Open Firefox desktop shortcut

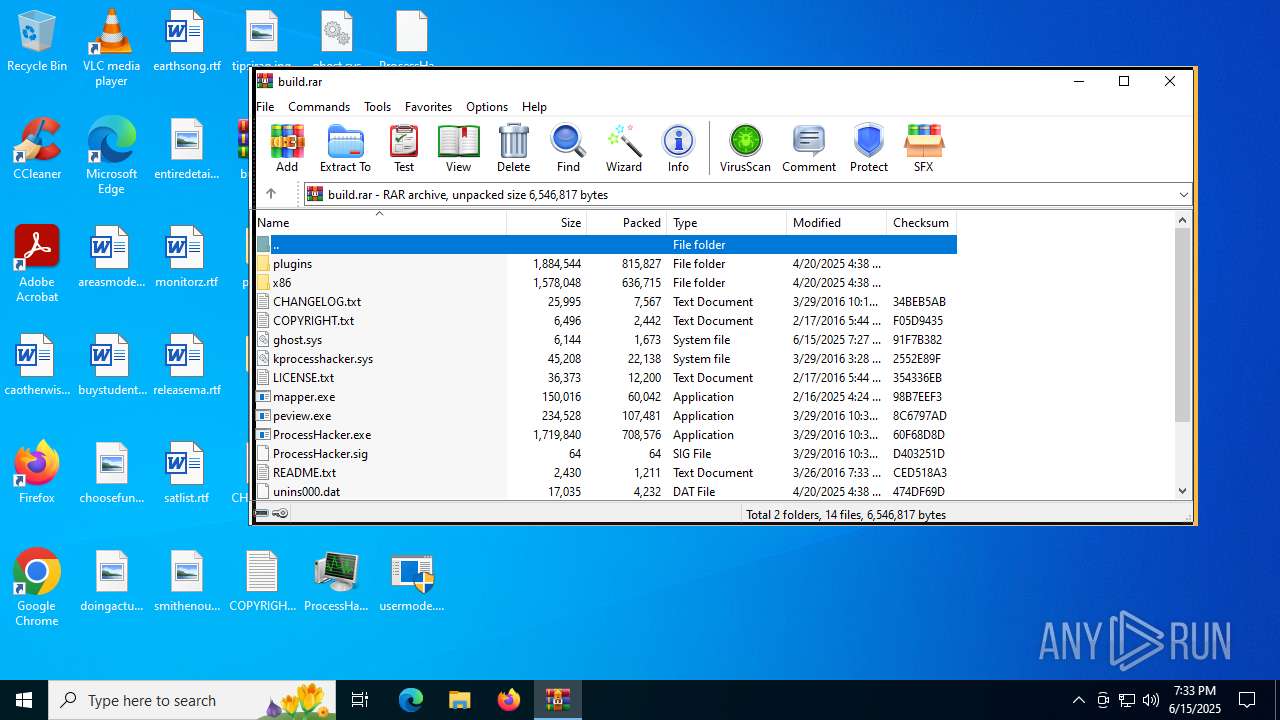37,473
